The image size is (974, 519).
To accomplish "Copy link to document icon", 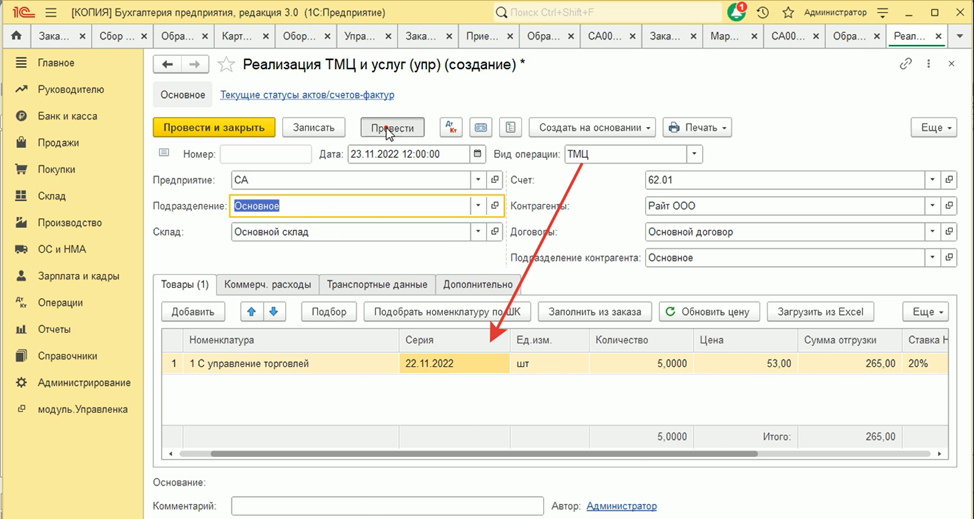I will pos(906,64).
